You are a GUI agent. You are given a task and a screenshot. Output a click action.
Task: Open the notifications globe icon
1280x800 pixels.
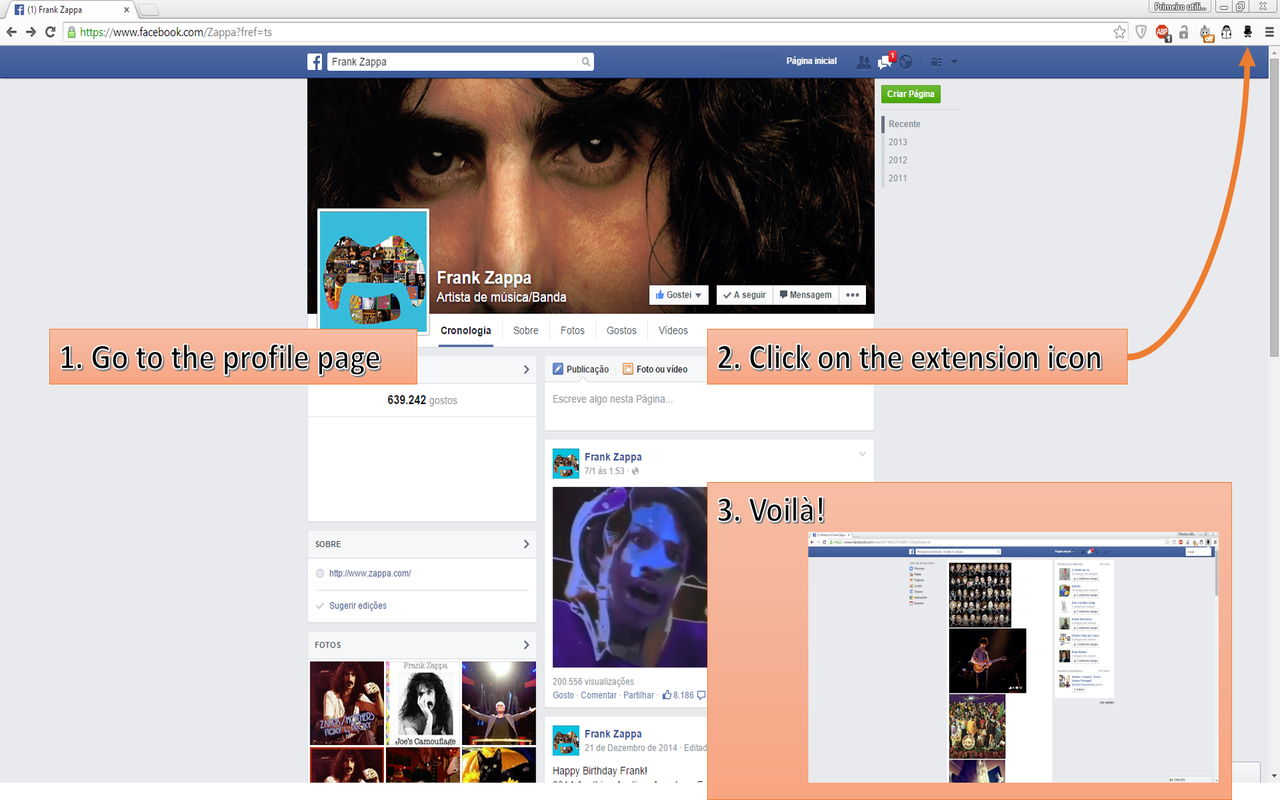(906, 62)
